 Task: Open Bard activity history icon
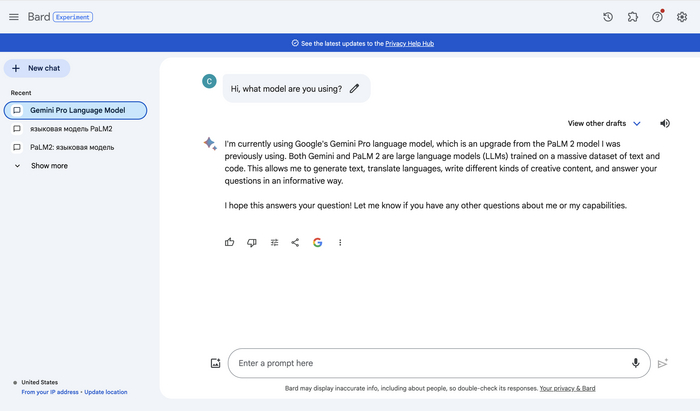[608, 17]
